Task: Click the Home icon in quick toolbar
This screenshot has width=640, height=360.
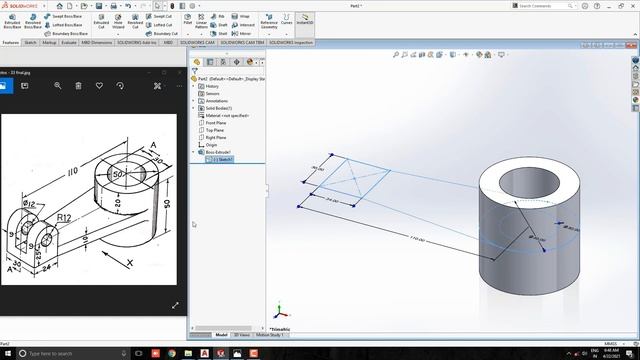Action: click(60, 6)
